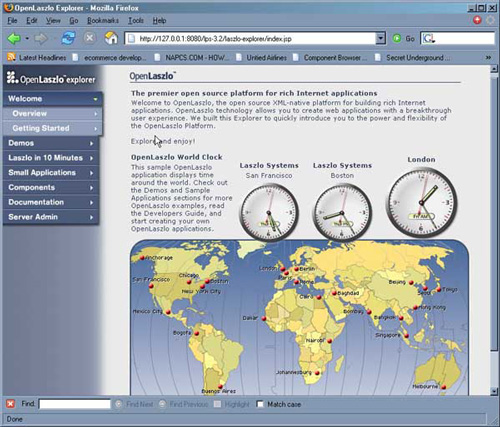Select the Overview item
The width and height of the screenshot is (500, 427).
click(x=53, y=113)
